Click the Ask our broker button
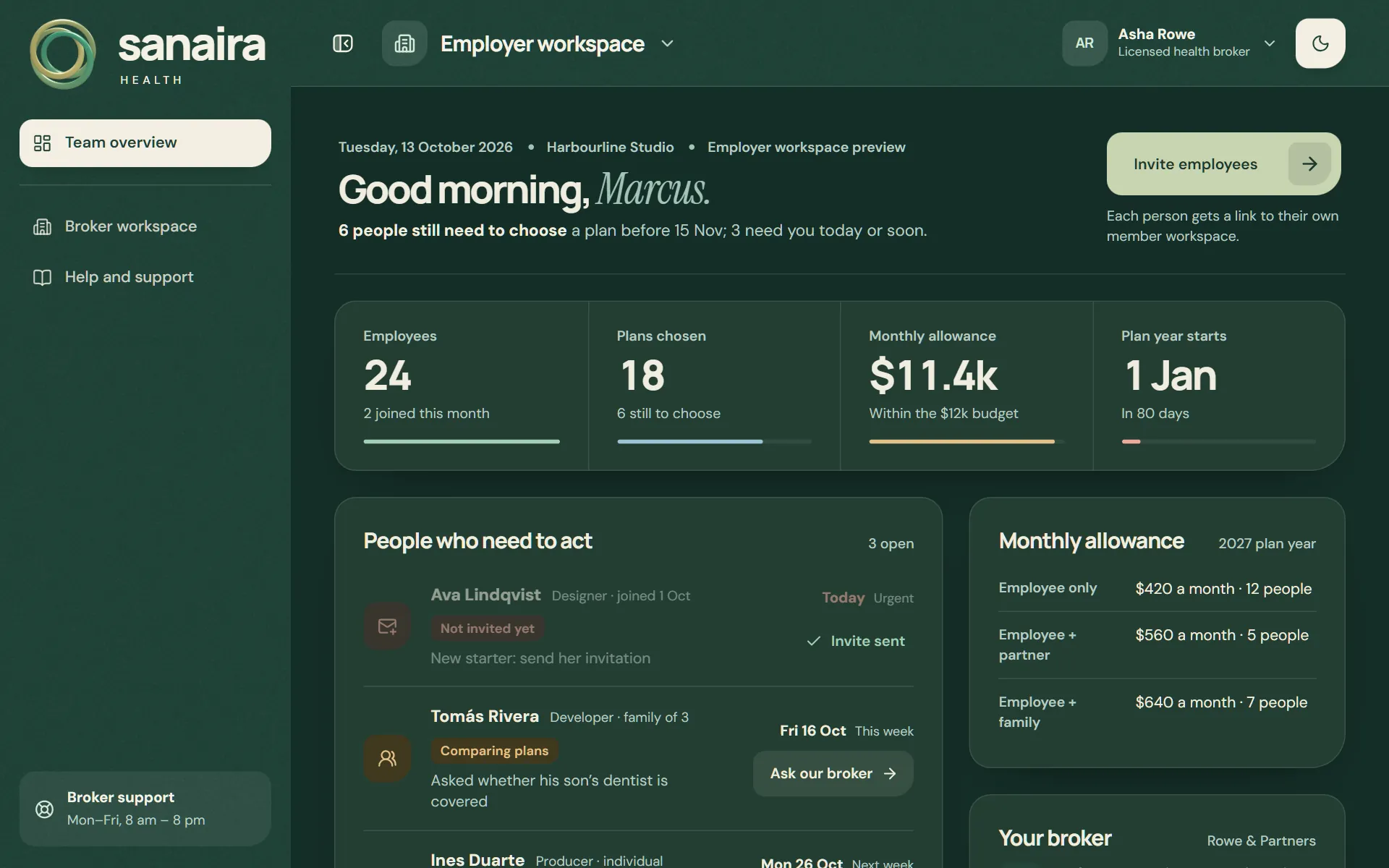 pos(833,773)
